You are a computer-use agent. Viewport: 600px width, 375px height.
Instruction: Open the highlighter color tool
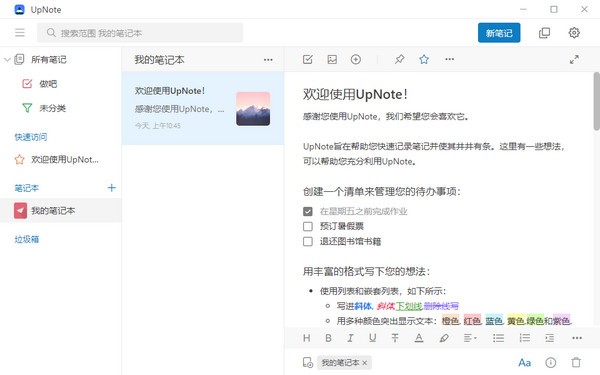444,338
